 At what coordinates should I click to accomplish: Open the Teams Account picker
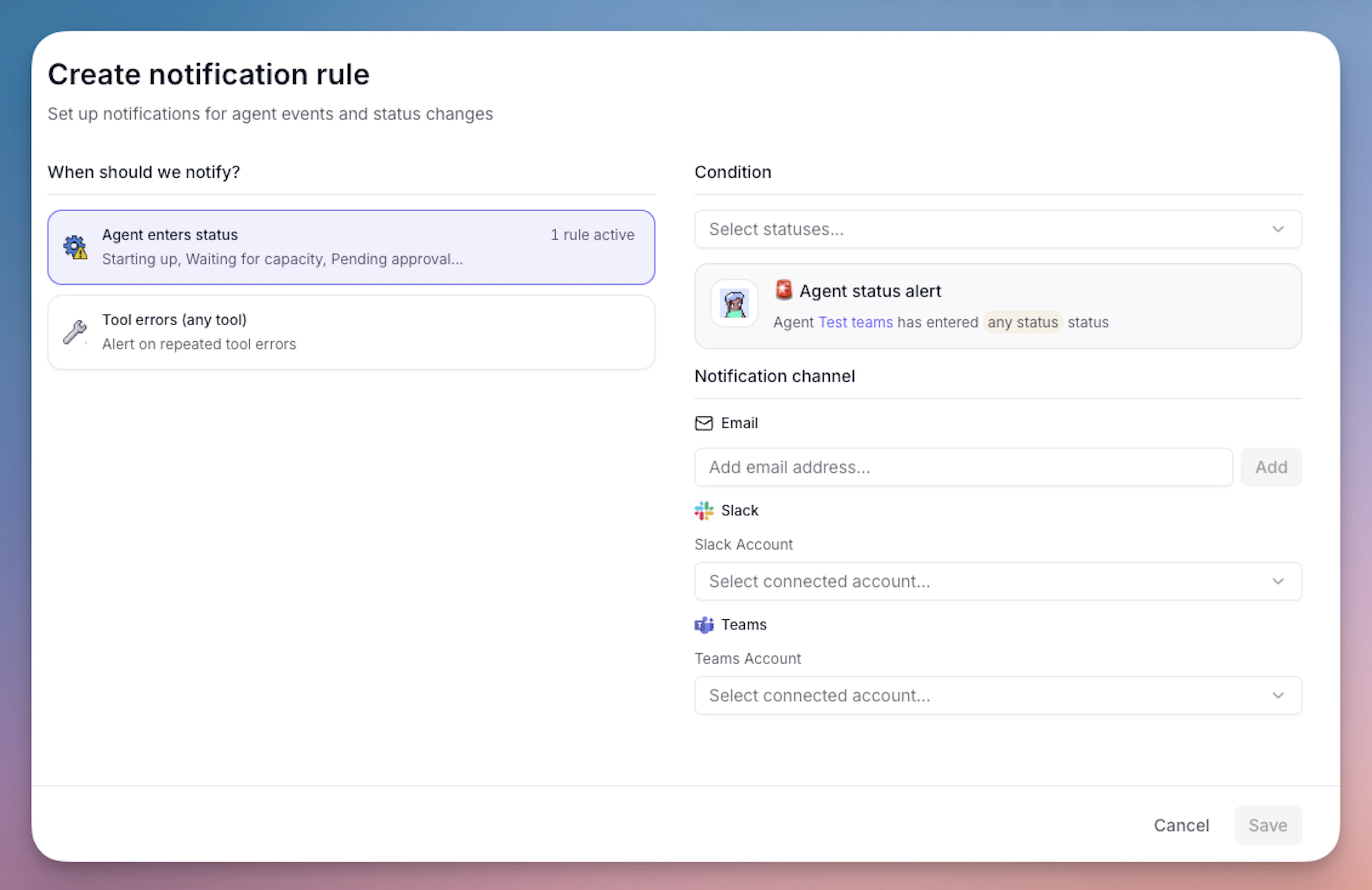[x=998, y=695]
